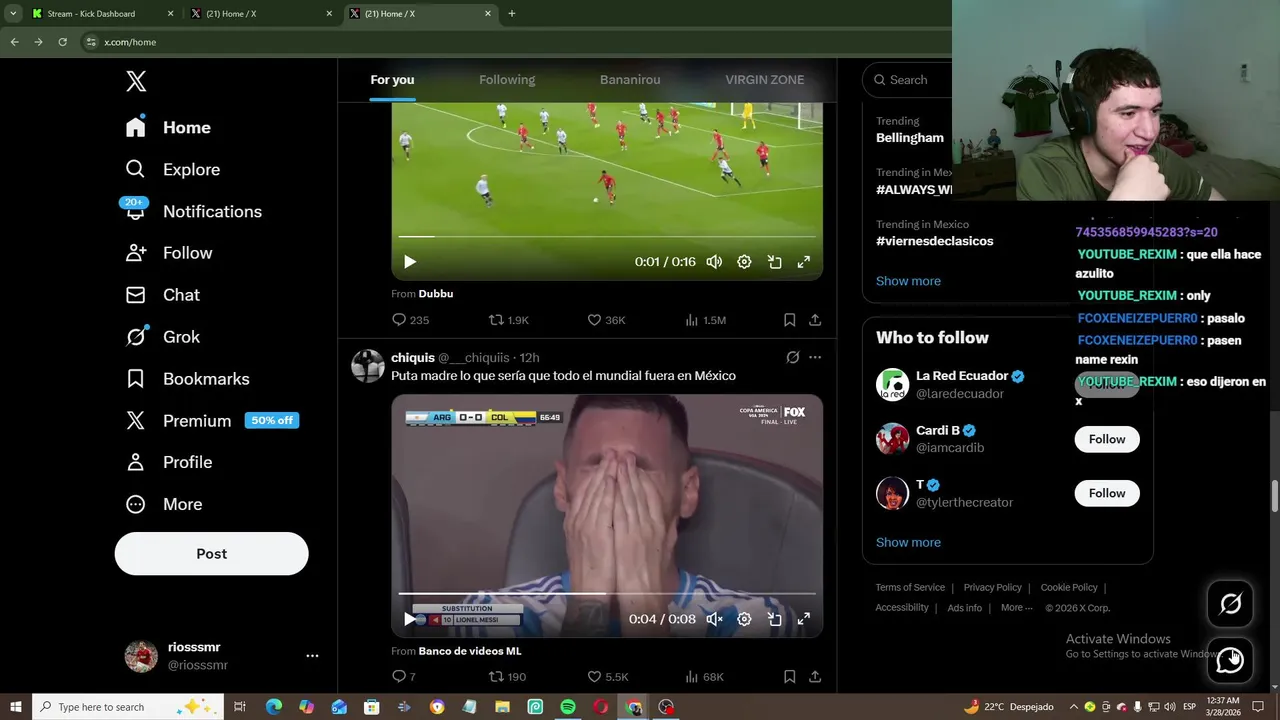Follow Cardi B
The height and width of the screenshot is (720, 1280).
[x=1107, y=439]
